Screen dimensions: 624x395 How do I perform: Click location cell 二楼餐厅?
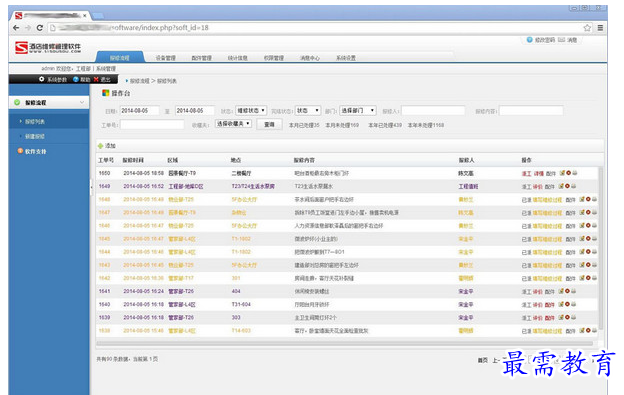coord(241,173)
